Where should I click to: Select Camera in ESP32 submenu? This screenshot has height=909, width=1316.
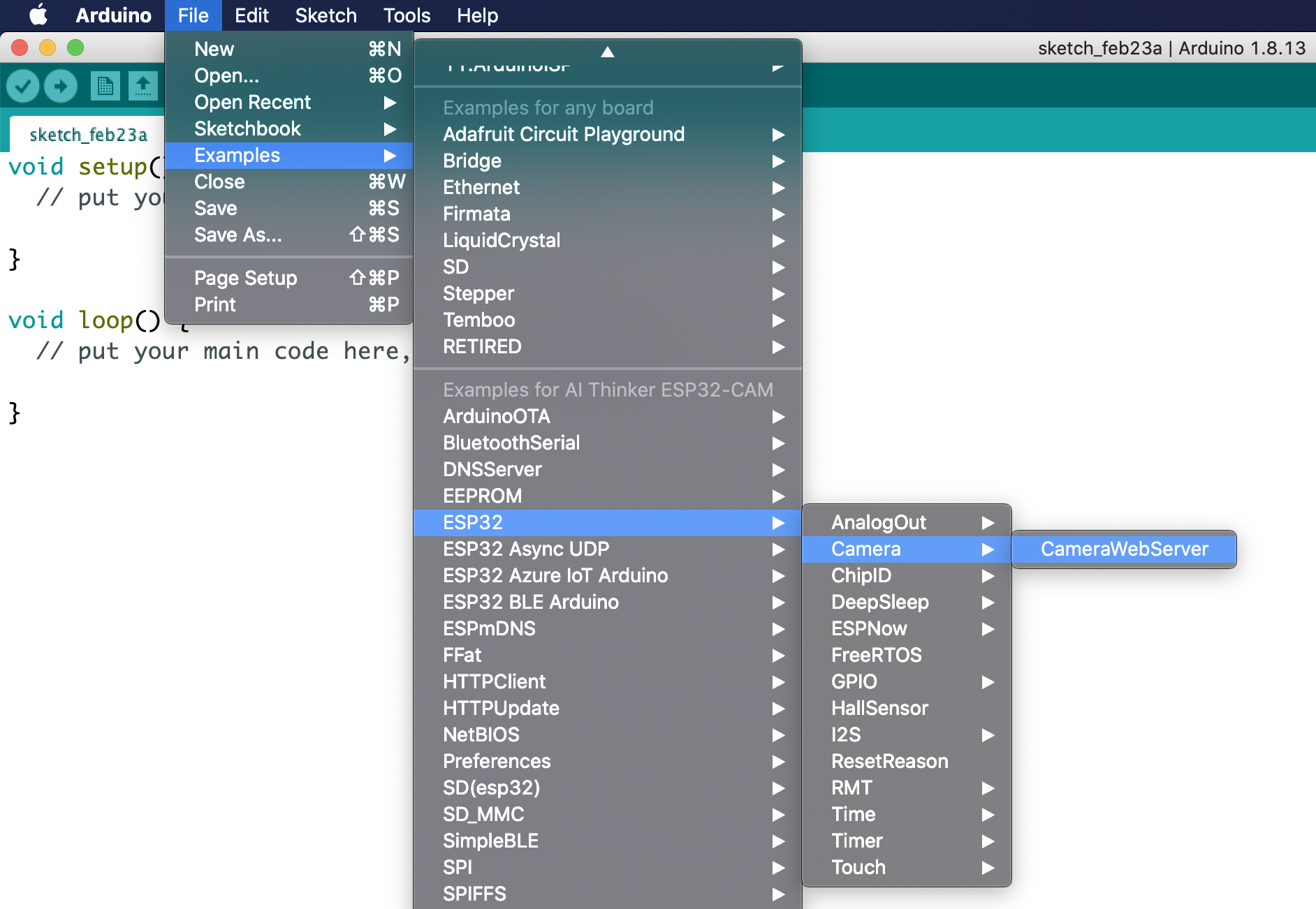click(907, 549)
